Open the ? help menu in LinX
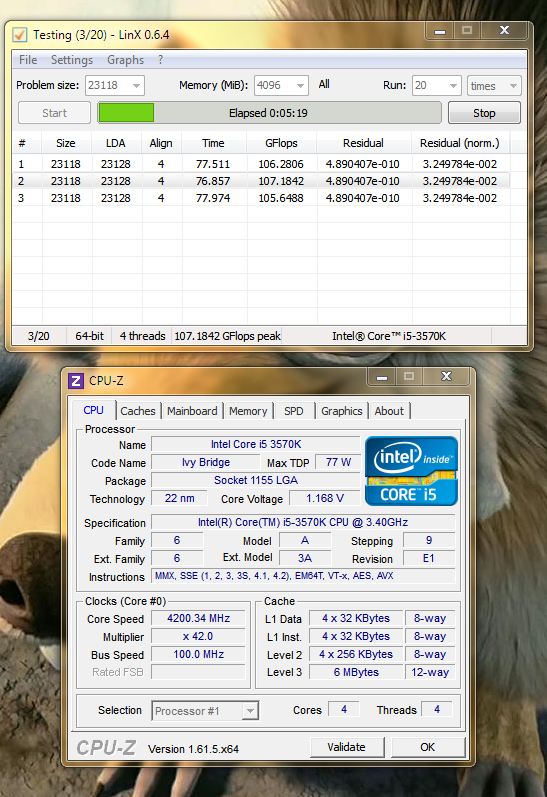The height and width of the screenshot is (797, 547). [161, 60]
